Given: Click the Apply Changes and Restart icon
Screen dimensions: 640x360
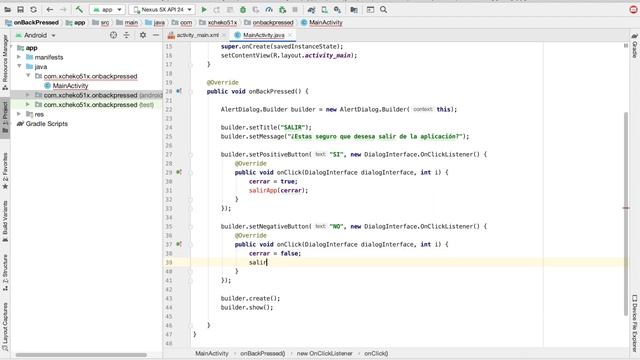Looking at the screenshot, I should tap(217, 9).
